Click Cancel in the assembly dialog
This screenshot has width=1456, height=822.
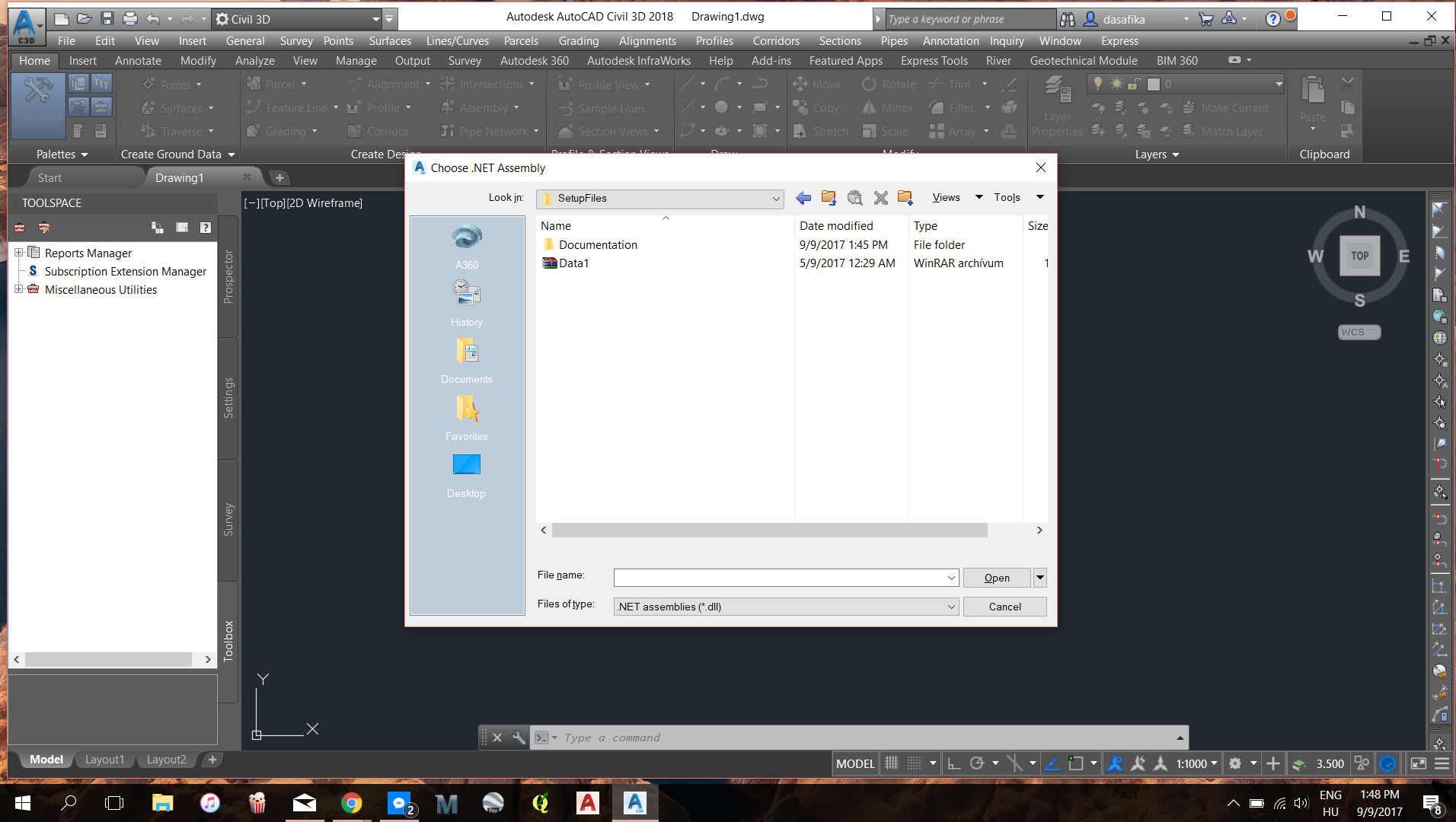(x=1004, y=606)
